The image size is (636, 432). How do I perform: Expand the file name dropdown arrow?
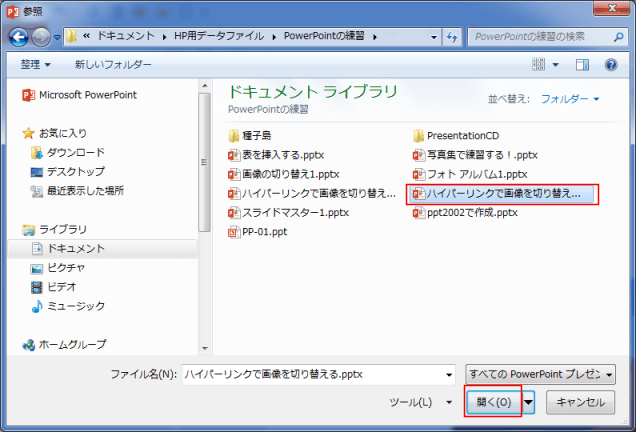pos(449,374)
